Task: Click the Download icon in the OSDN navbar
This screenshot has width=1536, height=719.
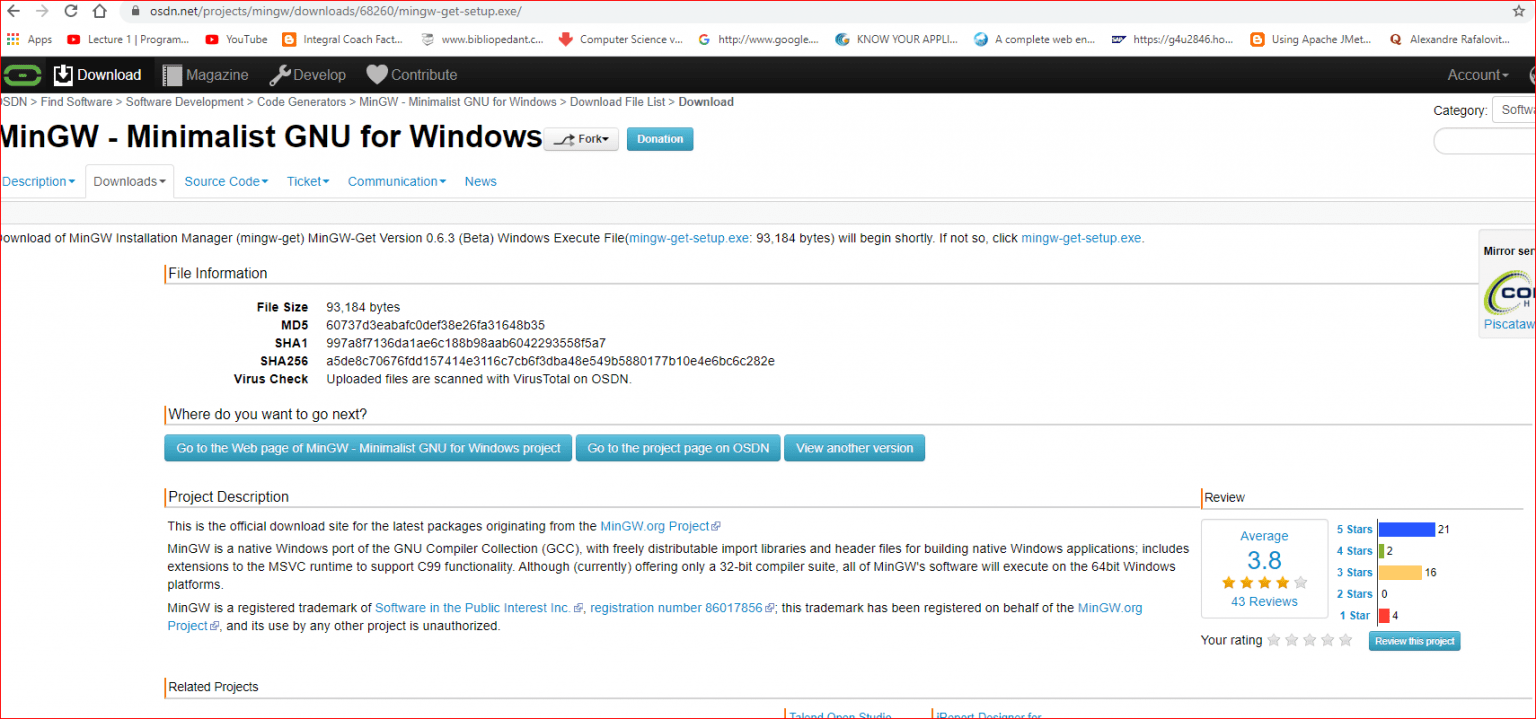Action: click(61, 74)
